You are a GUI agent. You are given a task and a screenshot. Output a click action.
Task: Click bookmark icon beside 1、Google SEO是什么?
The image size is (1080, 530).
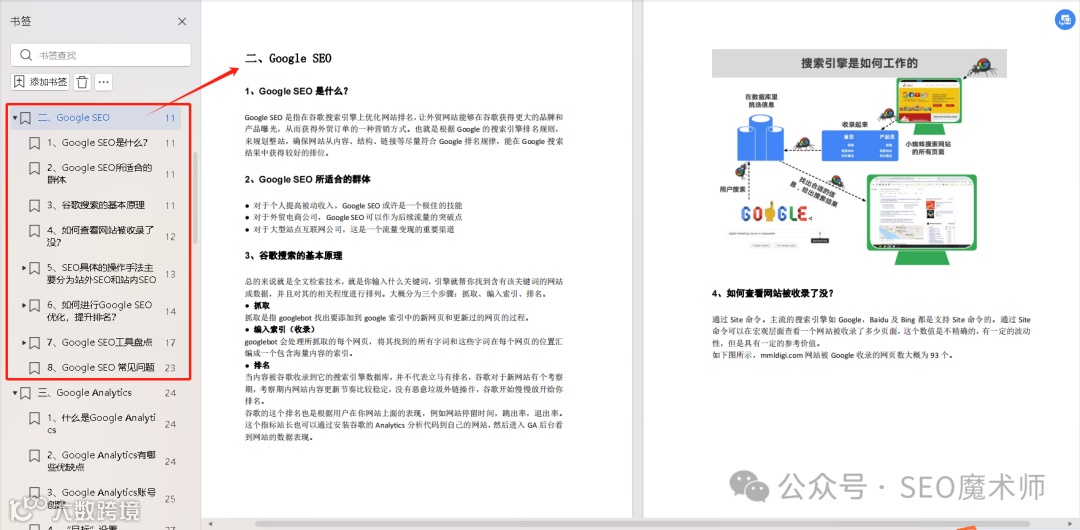[x=34, y=143]
